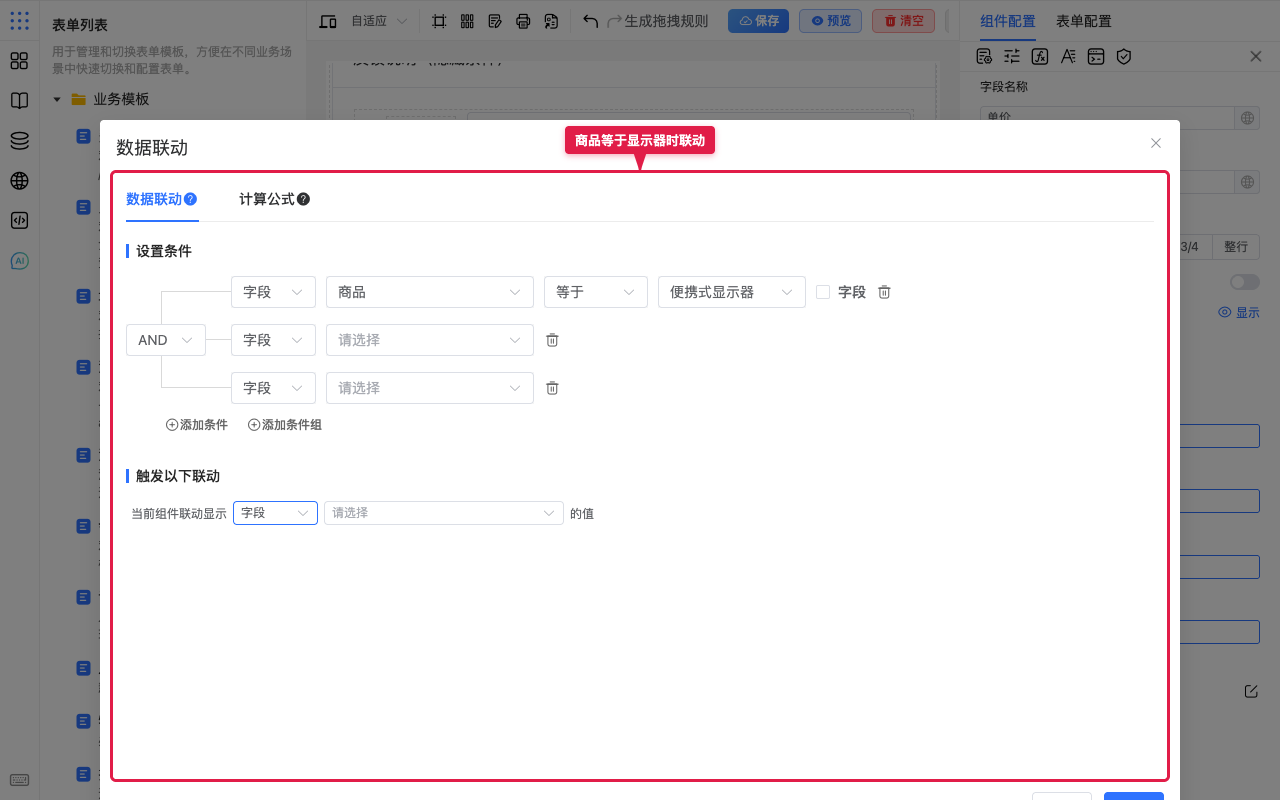This screenshot has height=800, width=1280.
Task: Collapse the 业务模板 folder tree
Action: click(x=57, y=99)
